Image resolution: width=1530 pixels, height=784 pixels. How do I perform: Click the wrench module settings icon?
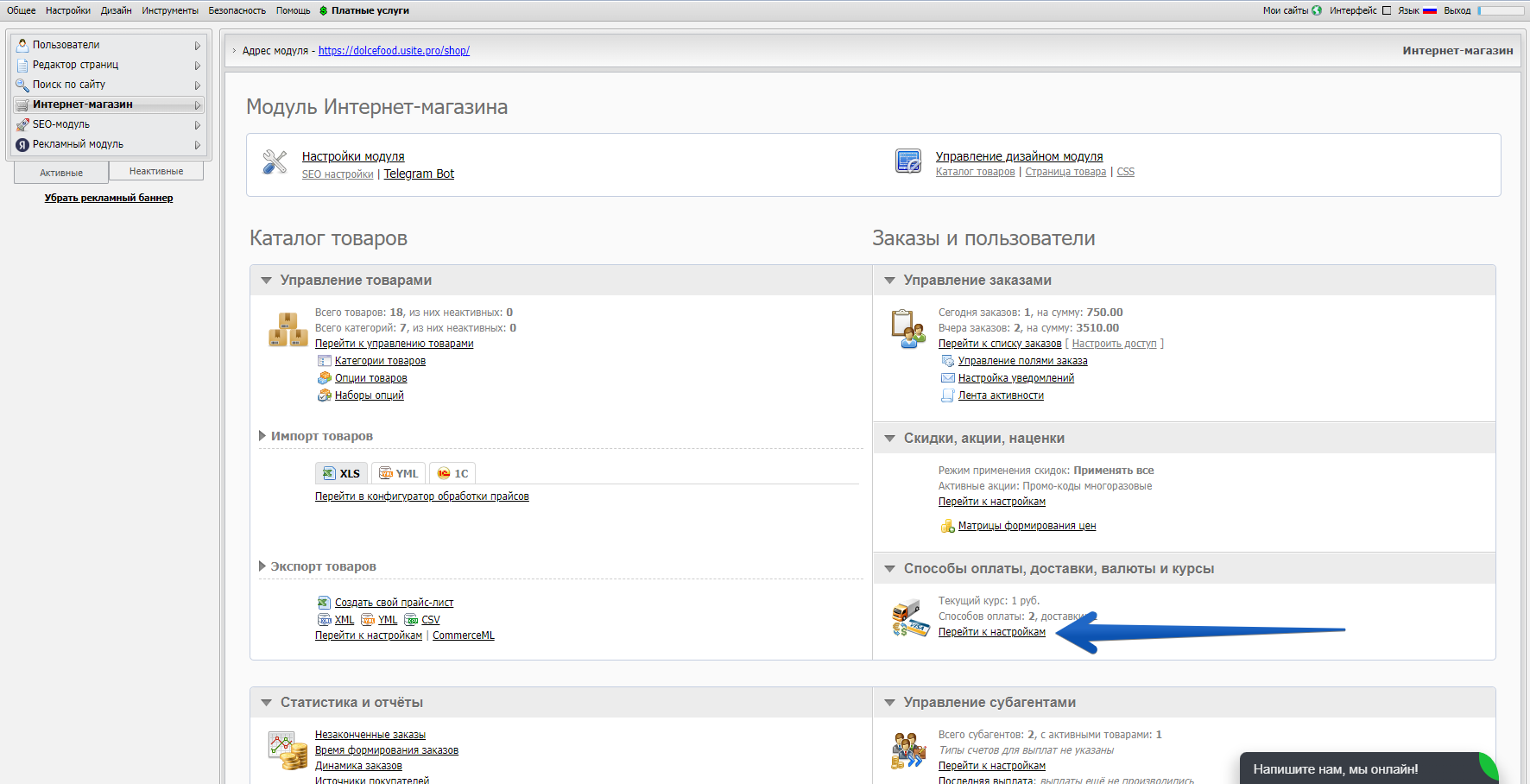(x=275, y=162)
